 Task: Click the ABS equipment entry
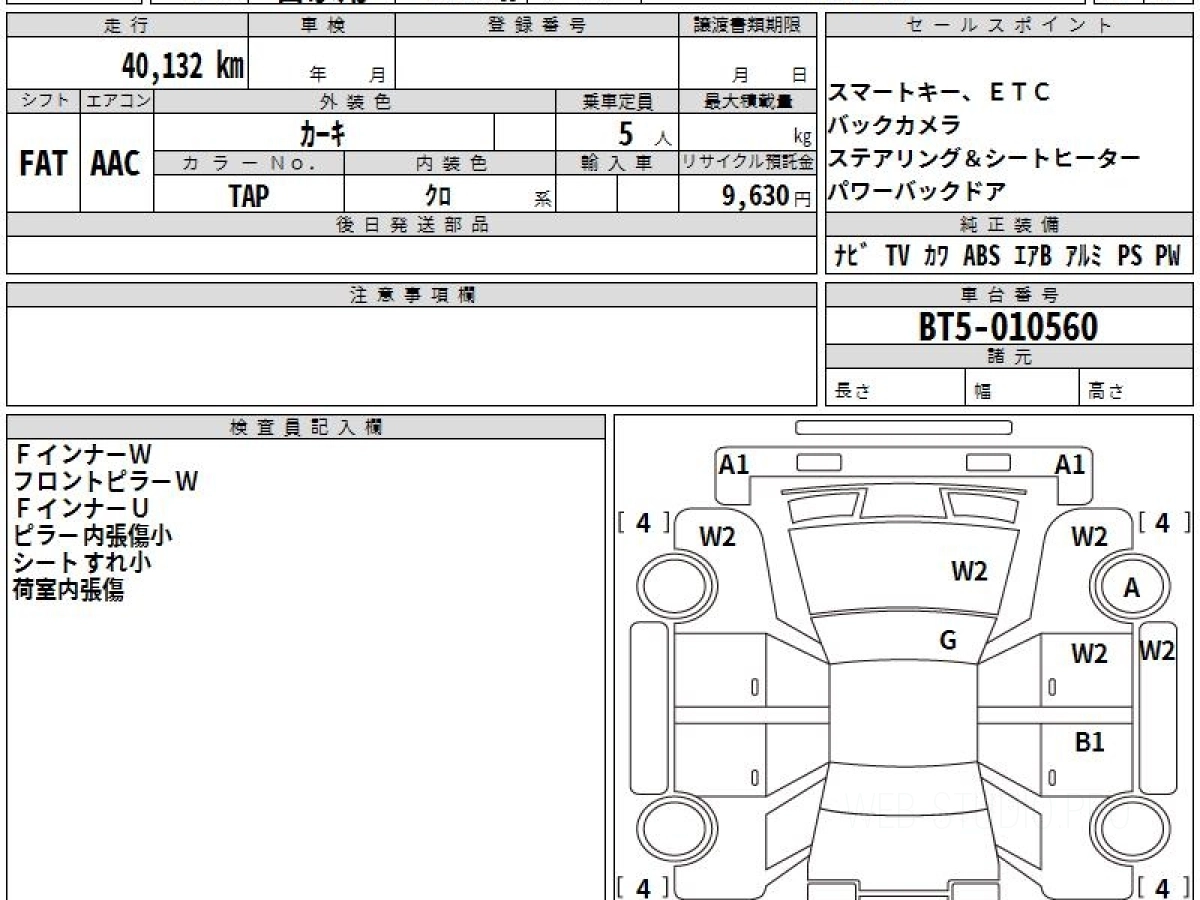981,256
